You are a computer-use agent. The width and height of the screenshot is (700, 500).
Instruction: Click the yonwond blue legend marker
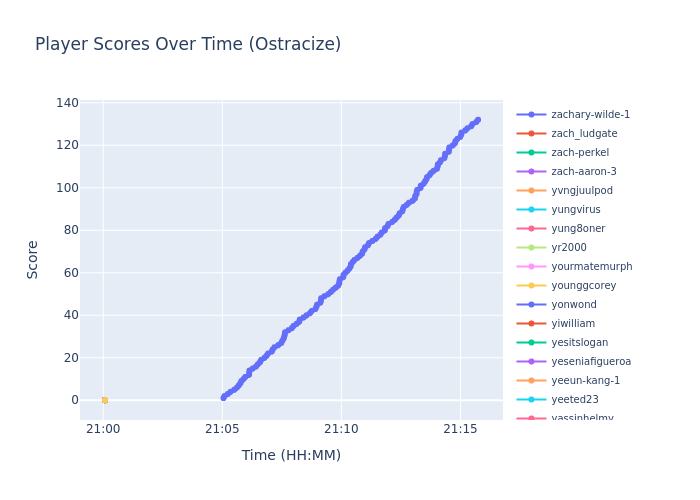[531, 305]
